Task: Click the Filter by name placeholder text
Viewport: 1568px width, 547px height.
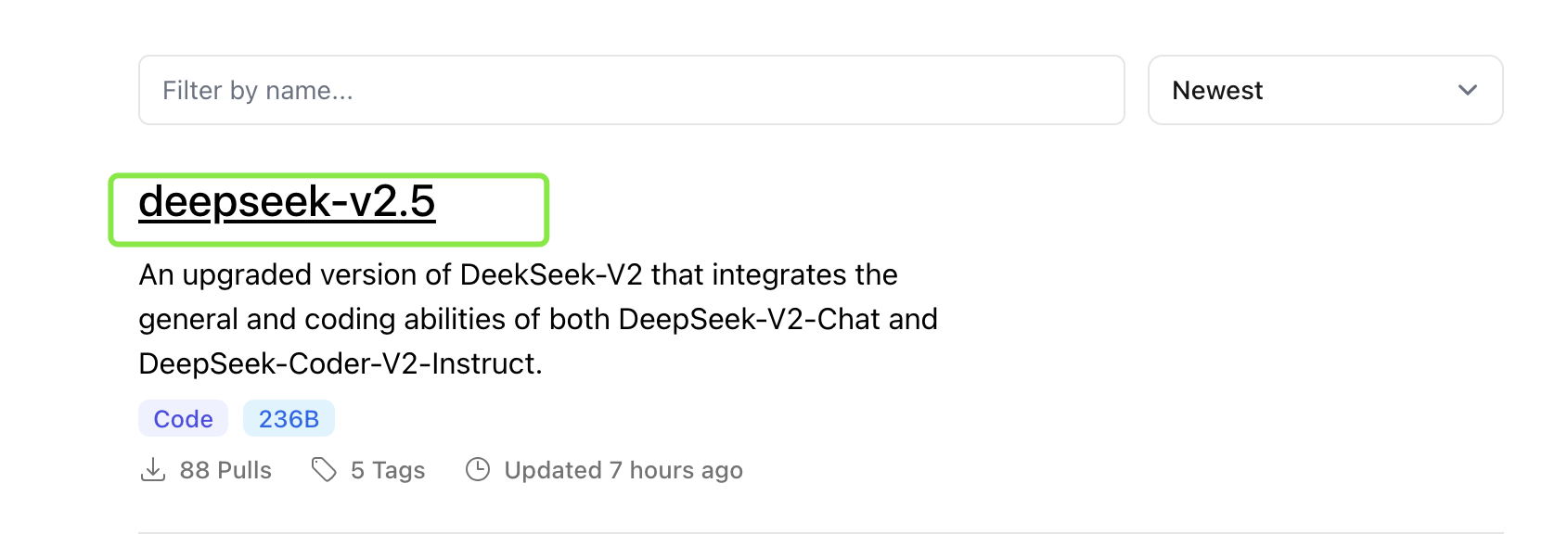Action: 258,90
